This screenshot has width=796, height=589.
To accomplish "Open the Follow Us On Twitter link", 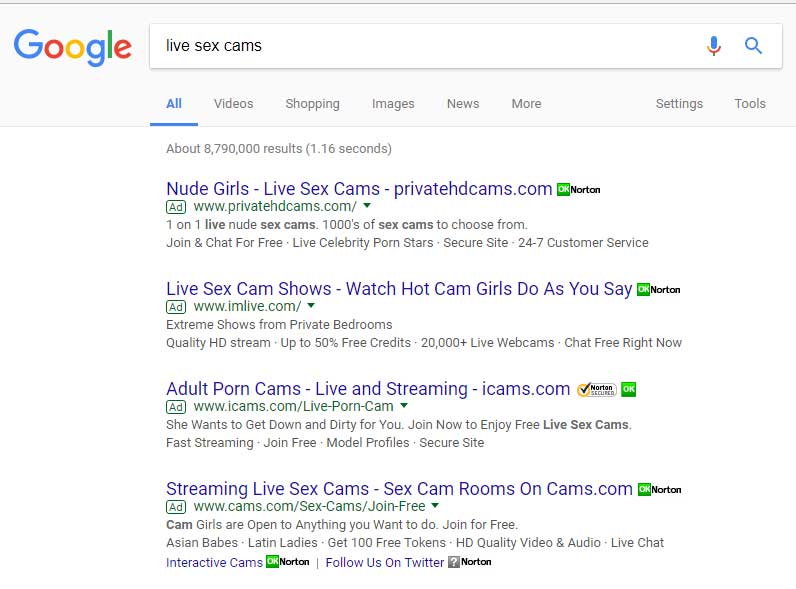I will pyautogui.click(x=385, y=563).
